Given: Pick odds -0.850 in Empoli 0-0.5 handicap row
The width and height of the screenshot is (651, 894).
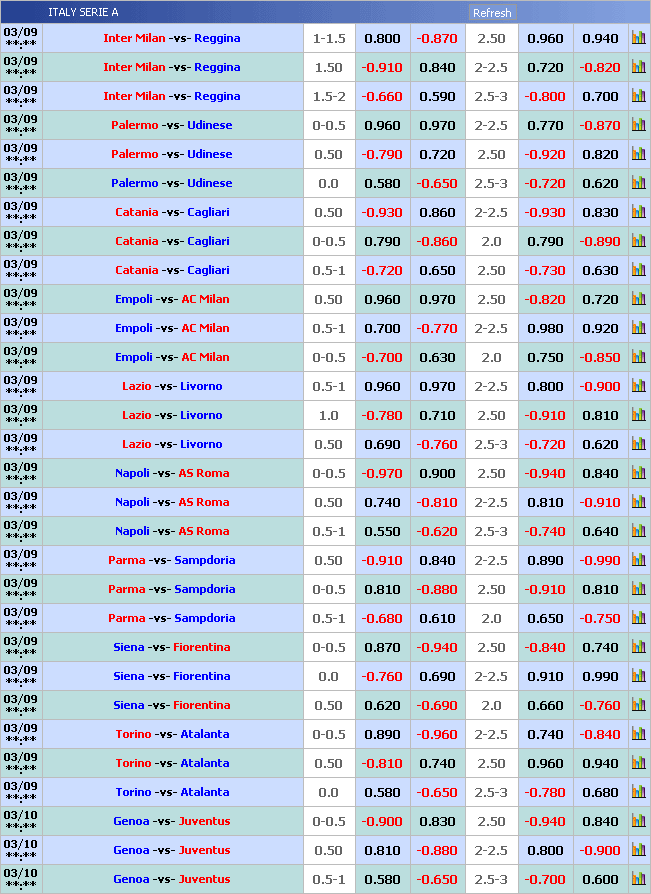Looking at the screenshot, I should click(x=600, y=357).
